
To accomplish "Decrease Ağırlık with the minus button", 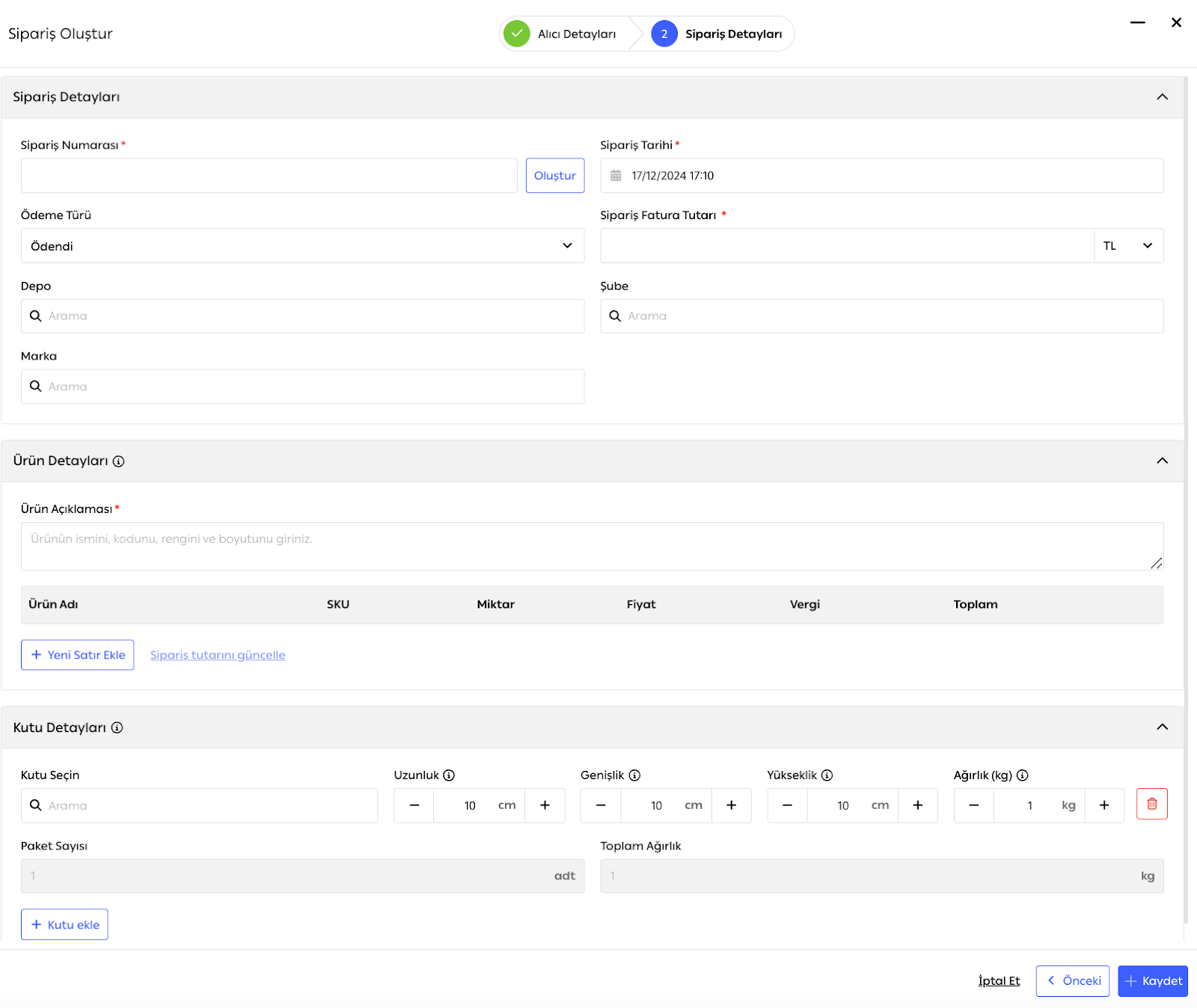I will pyautogui.click(x=974, y=805).
